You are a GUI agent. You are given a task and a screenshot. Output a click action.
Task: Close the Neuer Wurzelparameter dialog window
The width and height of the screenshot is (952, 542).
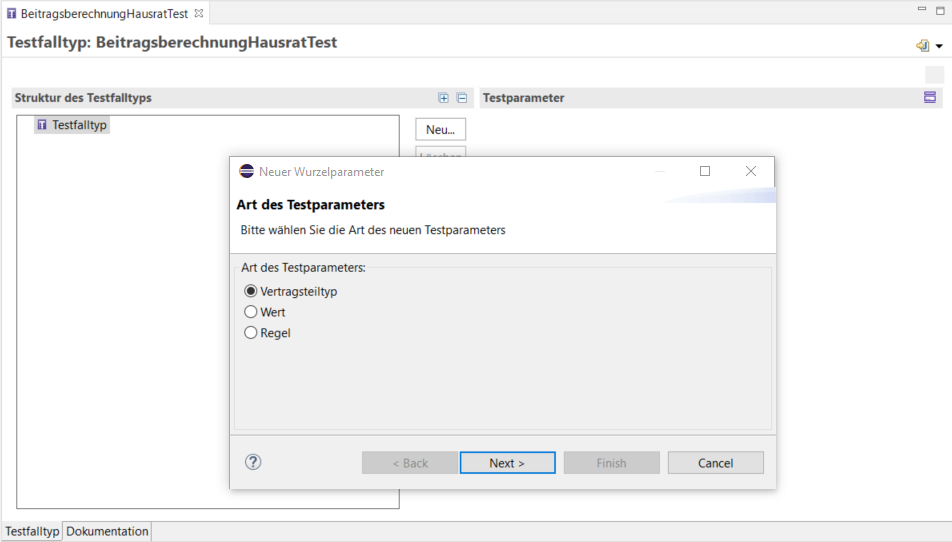(751, 171)
